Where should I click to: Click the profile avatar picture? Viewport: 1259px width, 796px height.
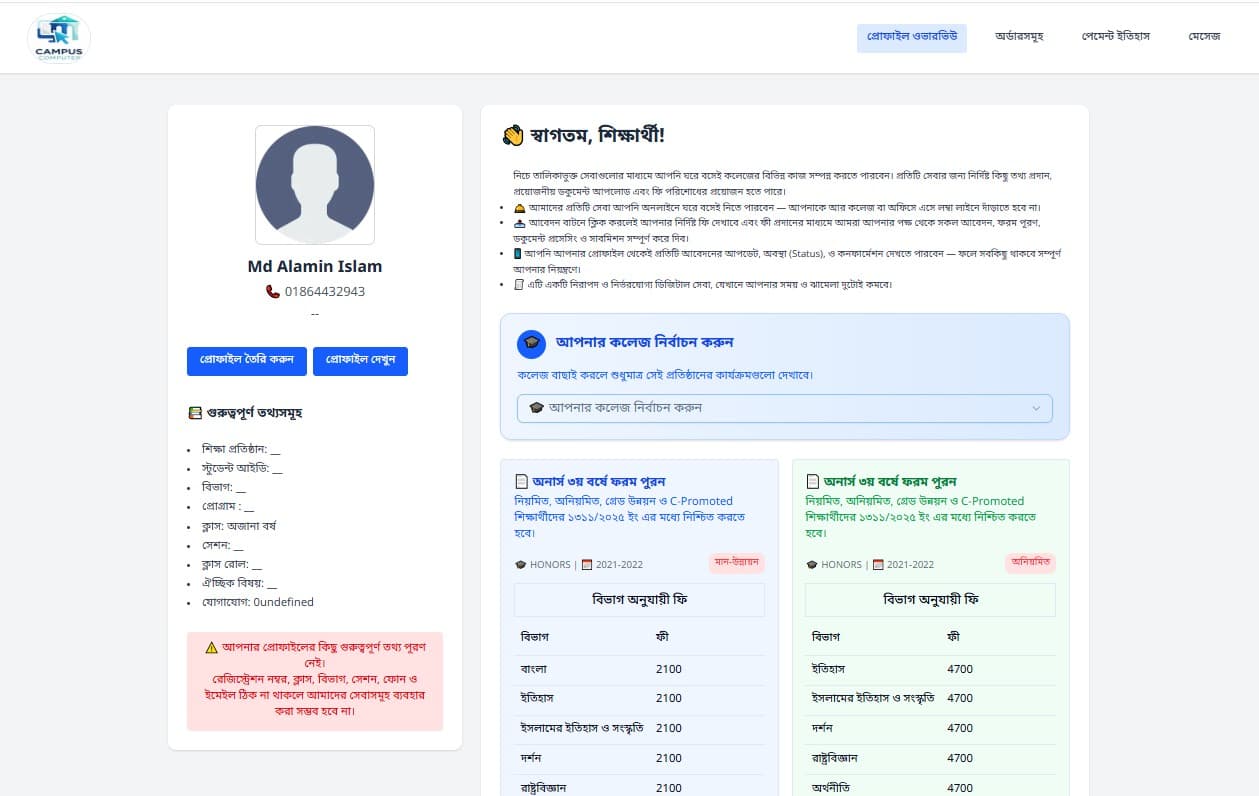click(315, 185)
